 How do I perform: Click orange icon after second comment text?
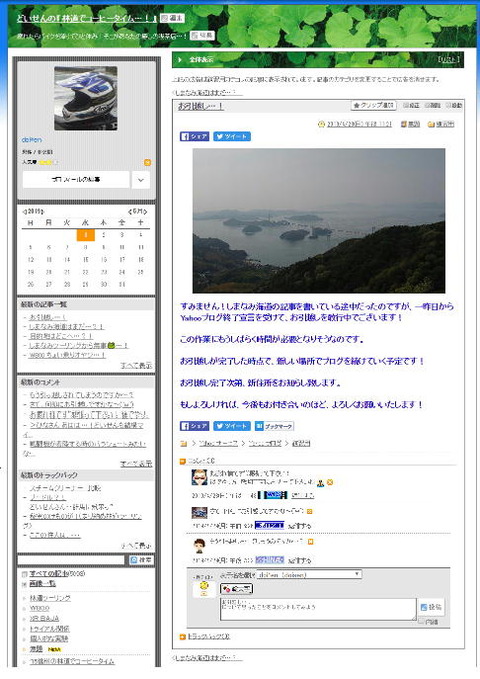(309, 511)
